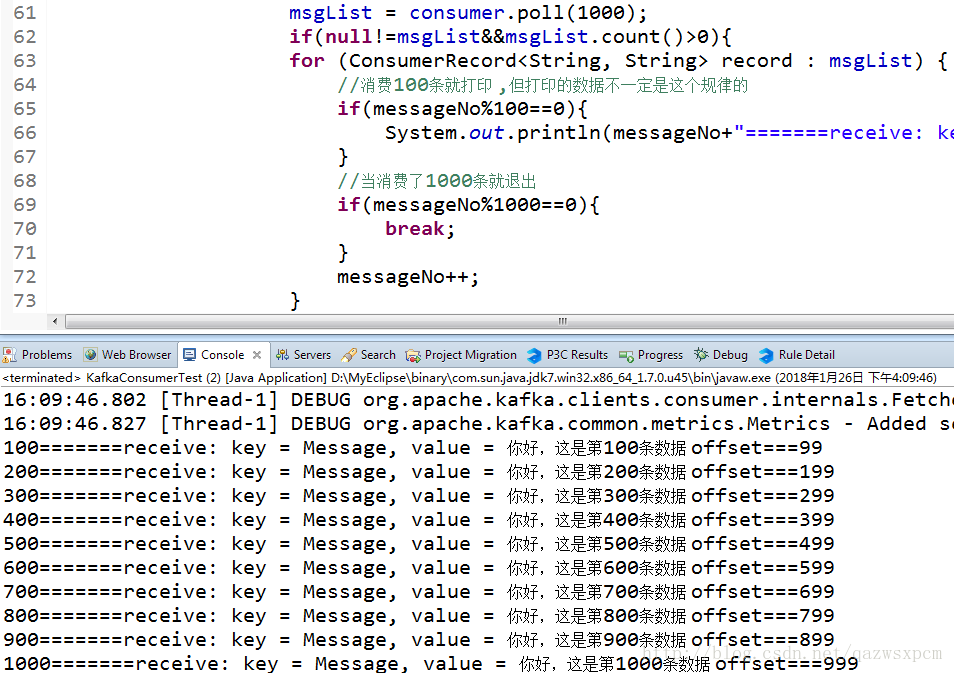
Task: Click the offset===999 console output line
Action: coord(786,663)
